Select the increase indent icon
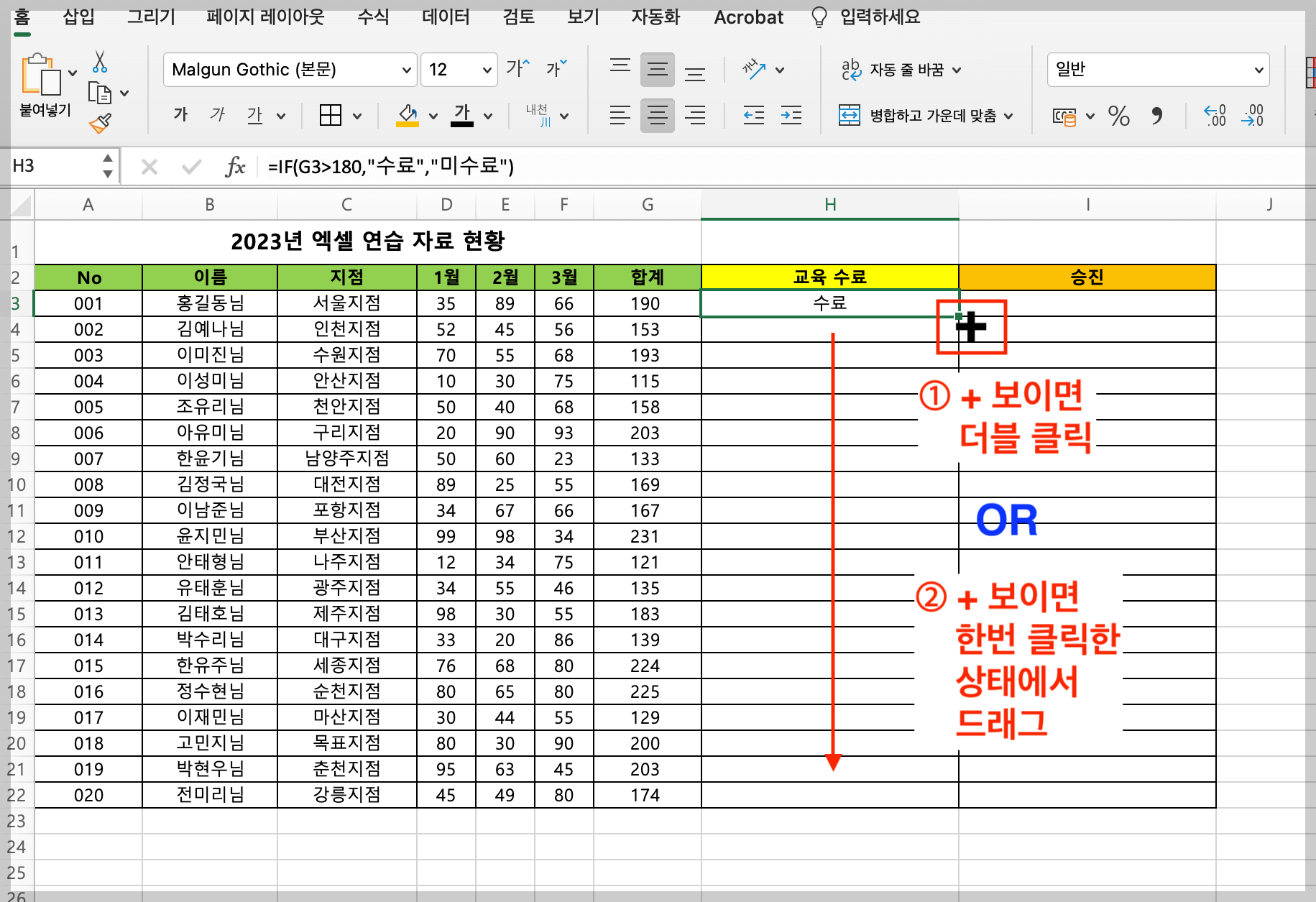Image resolution: width=1316 pixels, height=902 pixels. click(791, 115)
